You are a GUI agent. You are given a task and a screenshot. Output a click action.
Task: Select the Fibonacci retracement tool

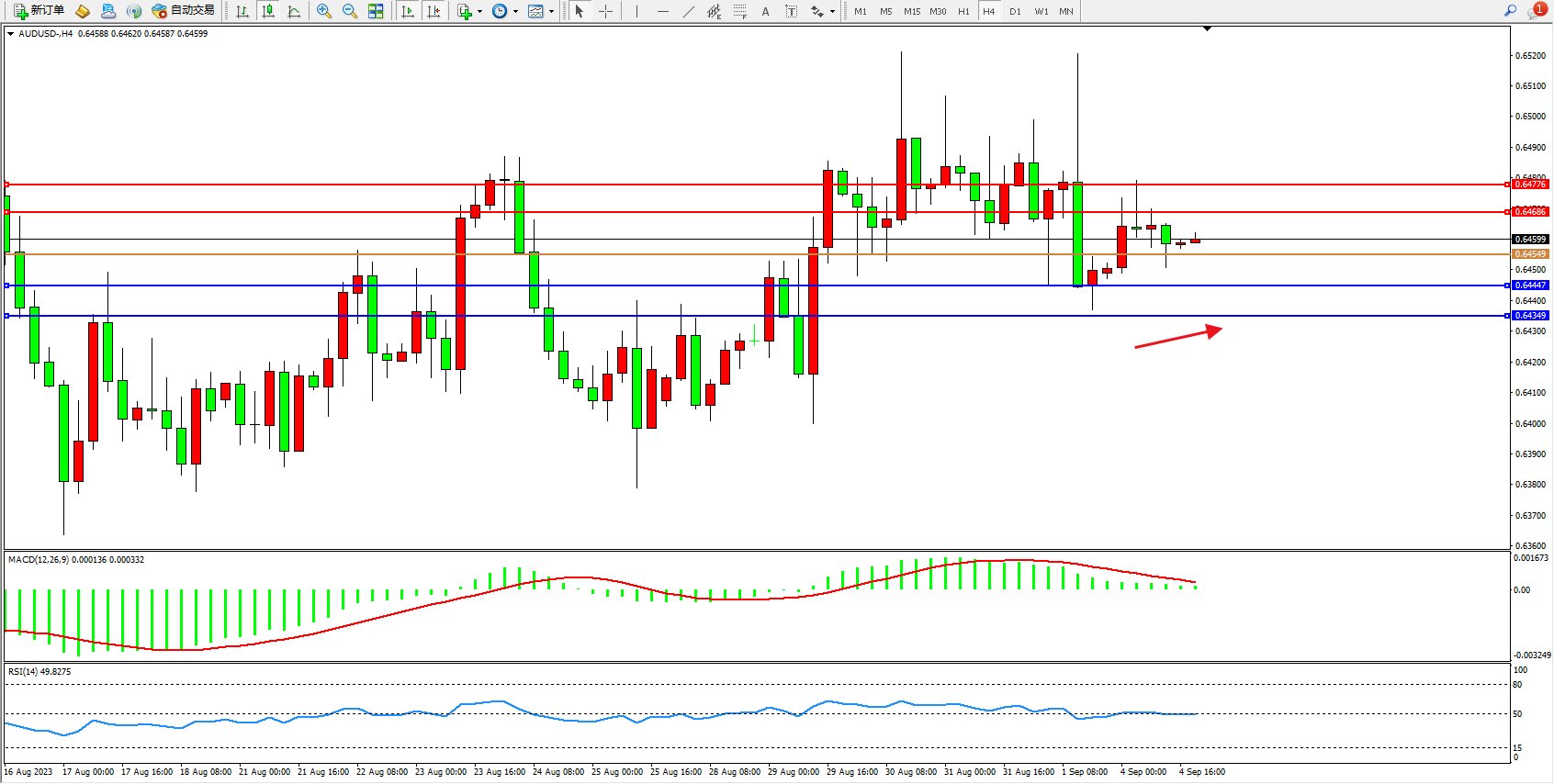pos(740,11)
